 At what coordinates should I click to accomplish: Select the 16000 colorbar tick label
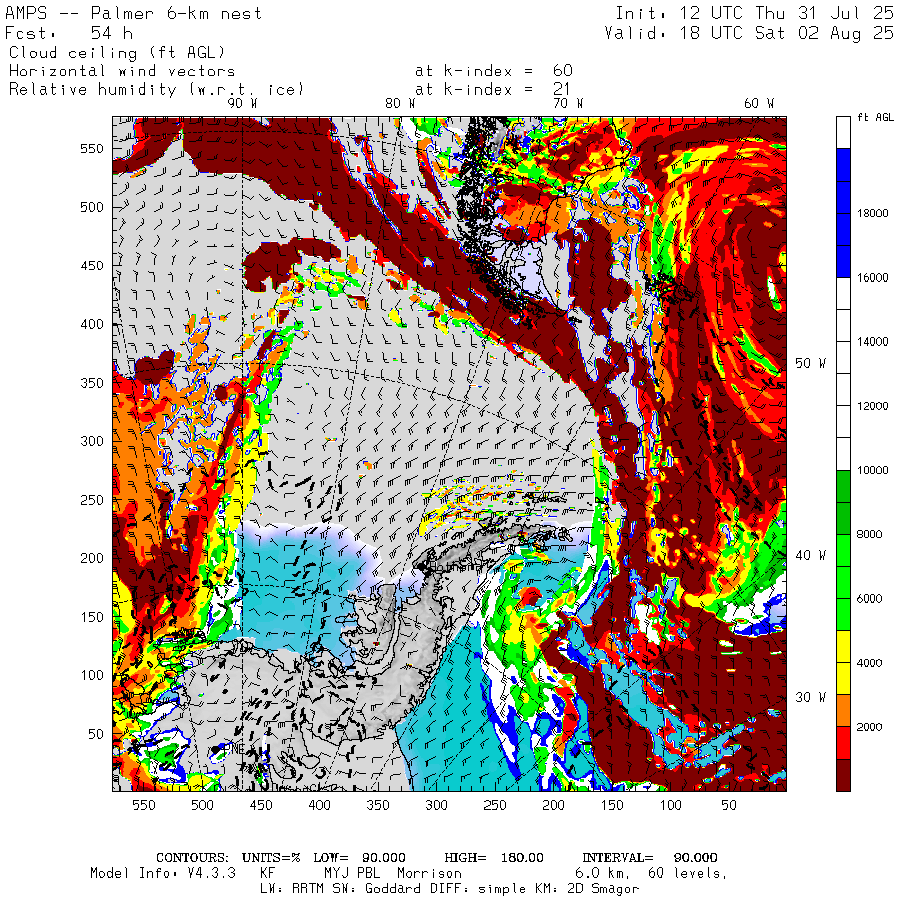872,277
